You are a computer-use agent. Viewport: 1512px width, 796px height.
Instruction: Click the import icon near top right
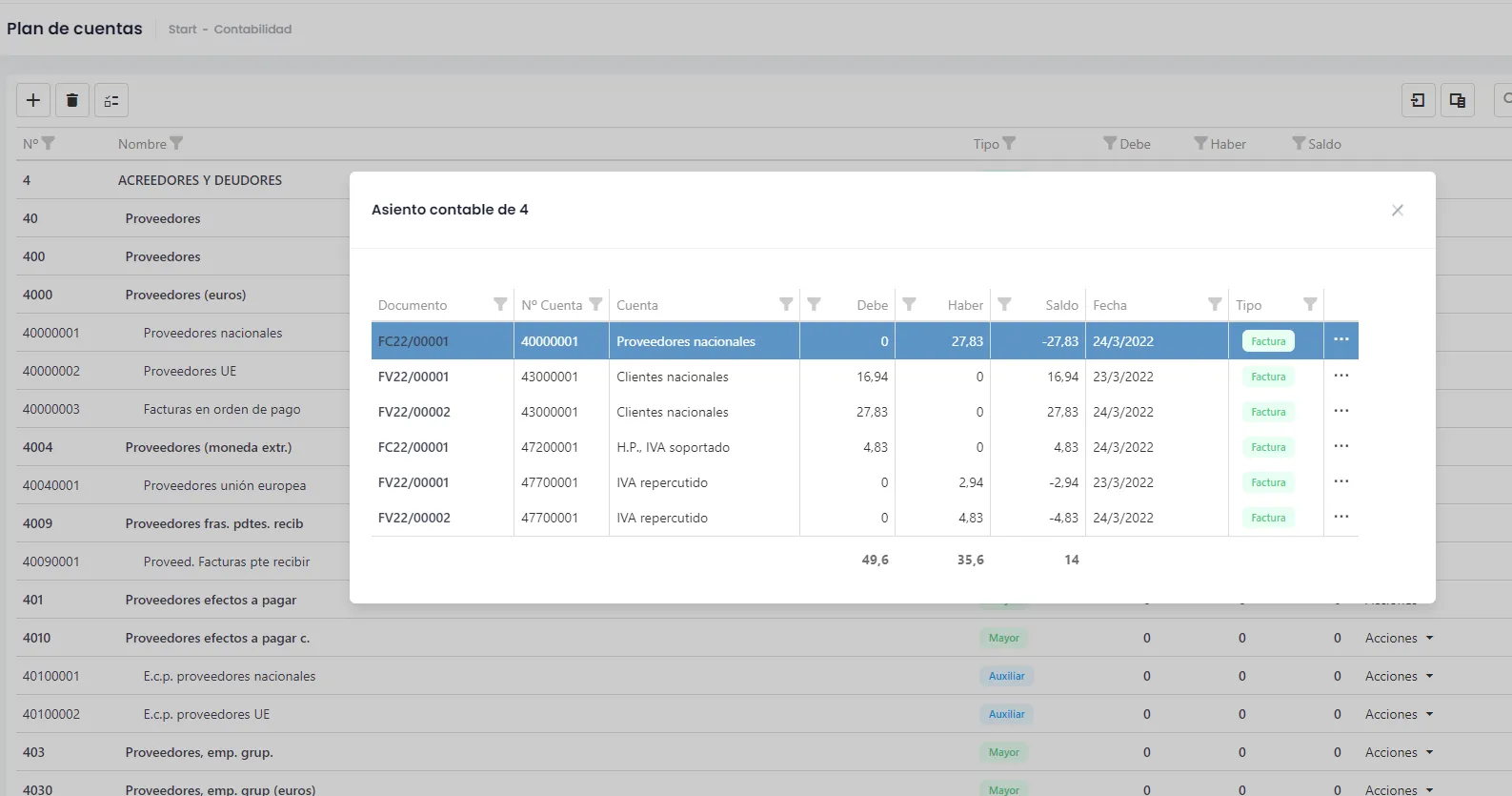(x=1419, y=100)
